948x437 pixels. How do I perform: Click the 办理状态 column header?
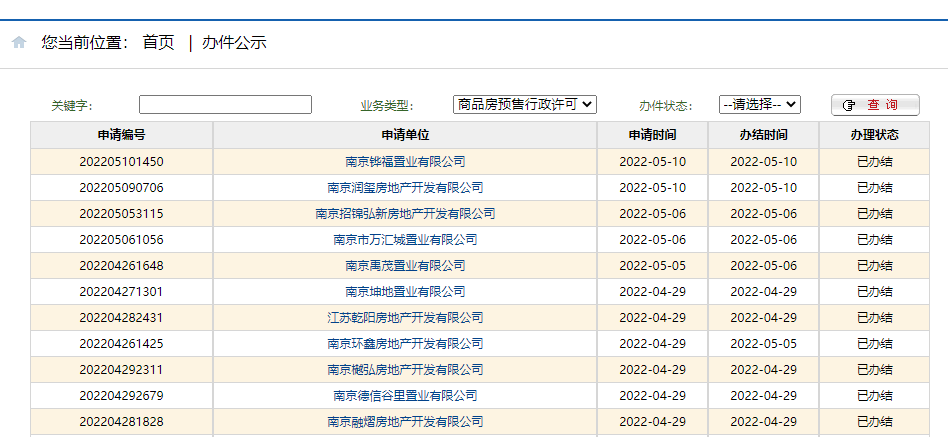pos(874,135)
